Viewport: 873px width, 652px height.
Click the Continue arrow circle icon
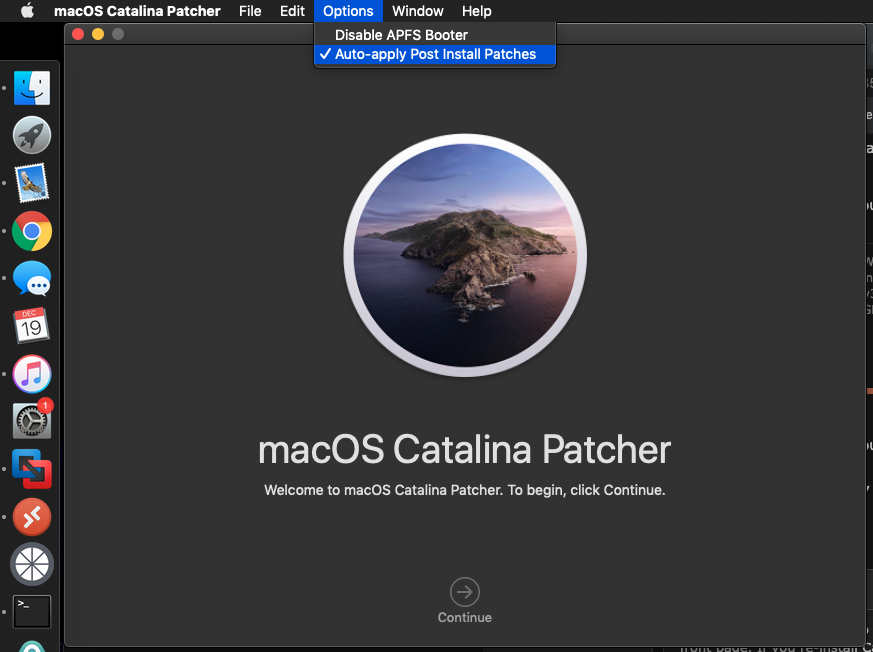point(464,592)
